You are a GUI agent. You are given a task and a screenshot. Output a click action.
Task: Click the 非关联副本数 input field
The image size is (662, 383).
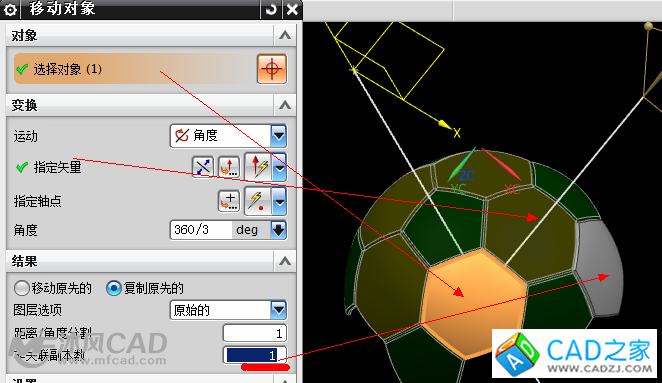(x=255, y=355)
